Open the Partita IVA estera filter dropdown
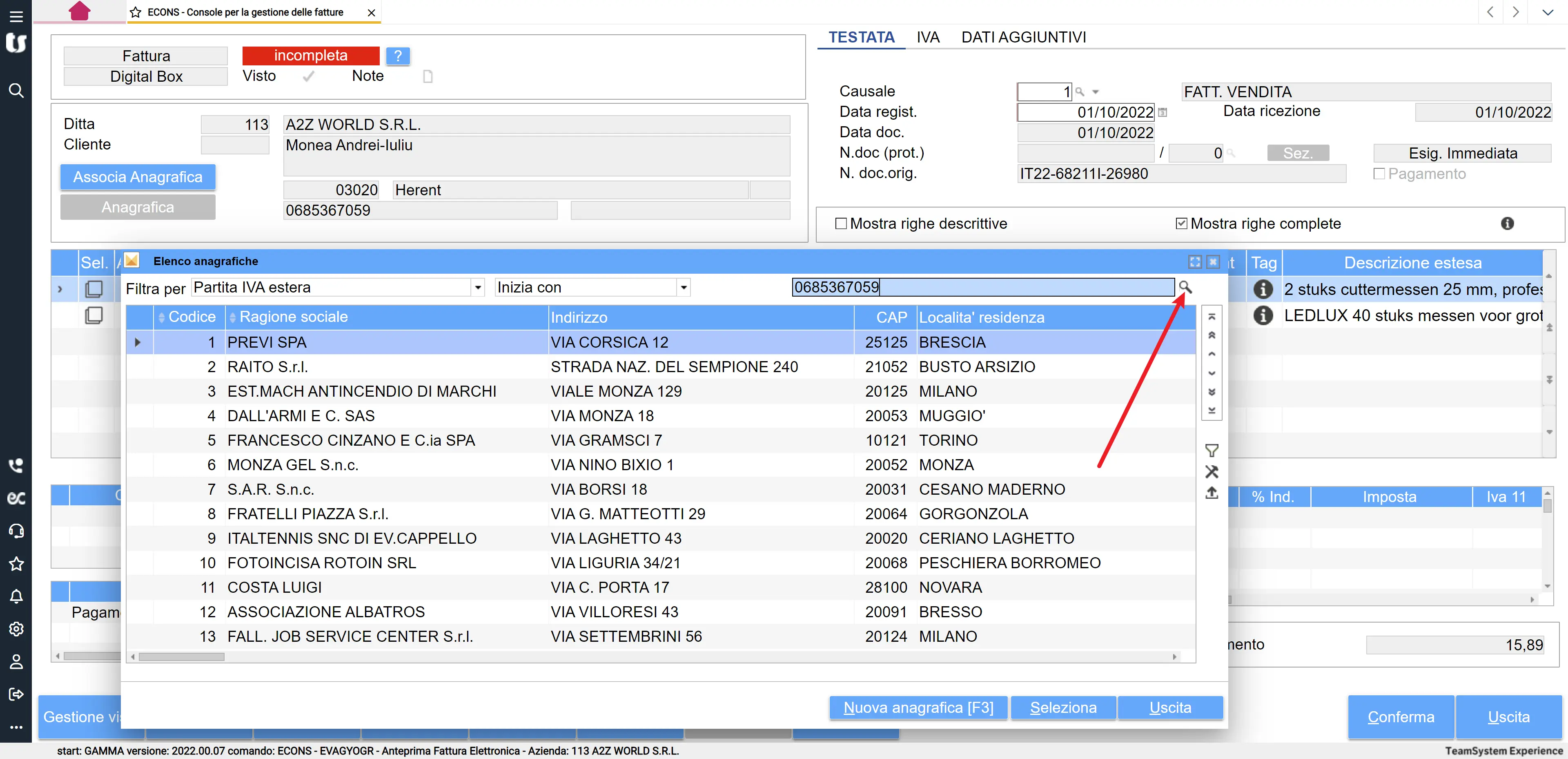This screenshot has height=759, width=1568. pos(478,288)
